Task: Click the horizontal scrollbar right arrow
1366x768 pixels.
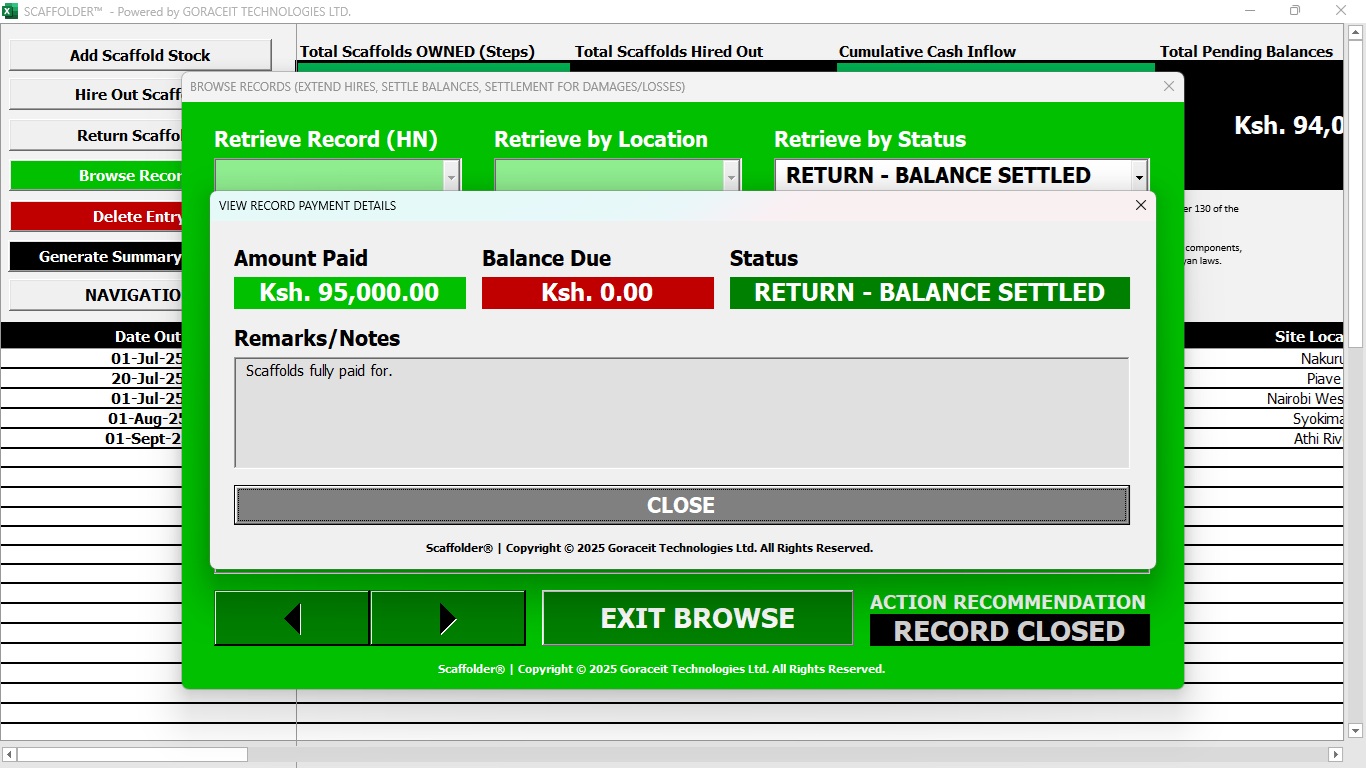Action: [x=1335, y=754]
